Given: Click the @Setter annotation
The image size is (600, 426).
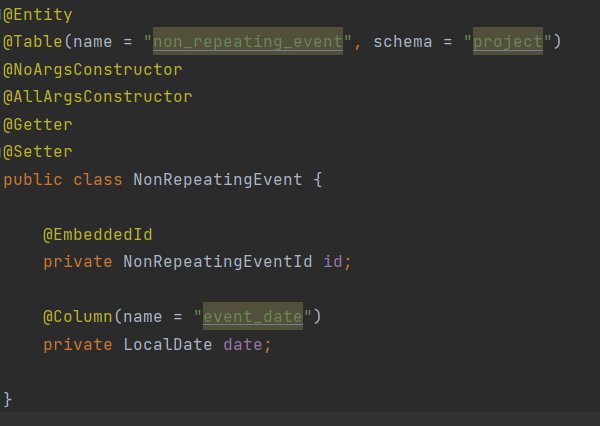Looking at the screenshot, I should pos(38,151).
